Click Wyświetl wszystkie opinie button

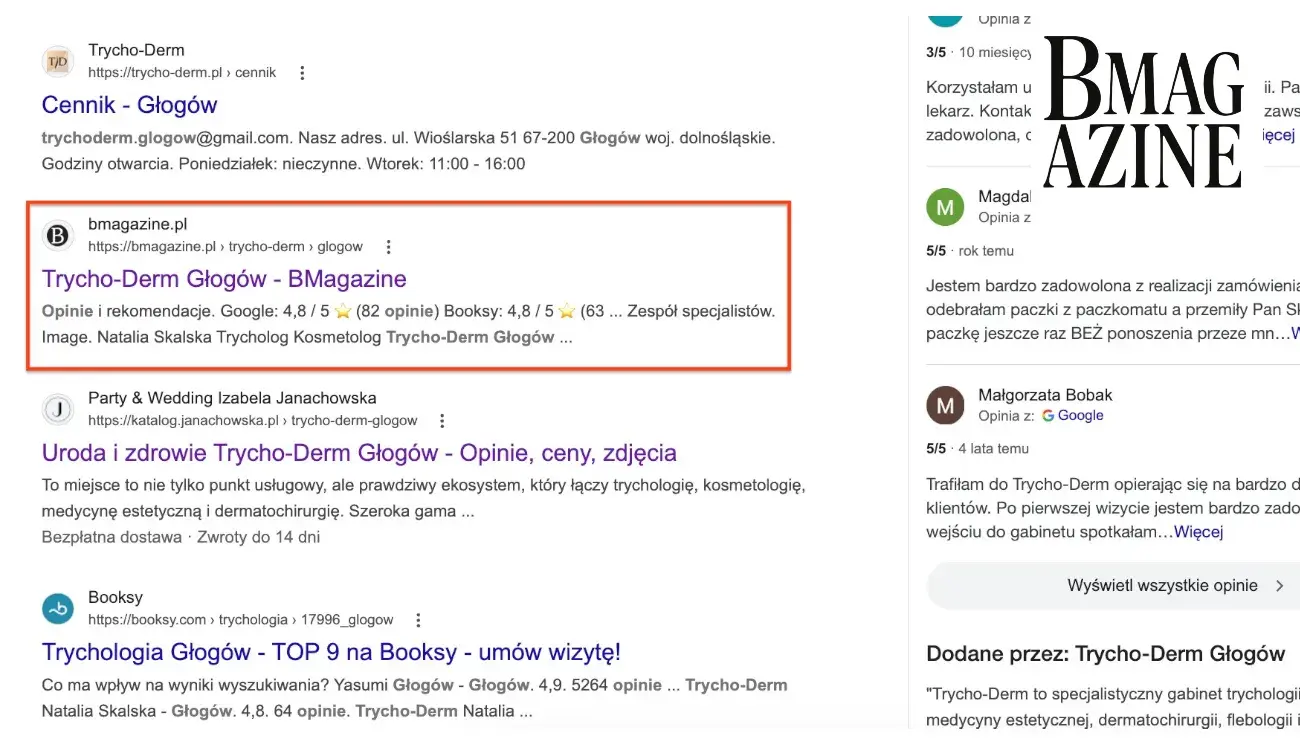1113,586
